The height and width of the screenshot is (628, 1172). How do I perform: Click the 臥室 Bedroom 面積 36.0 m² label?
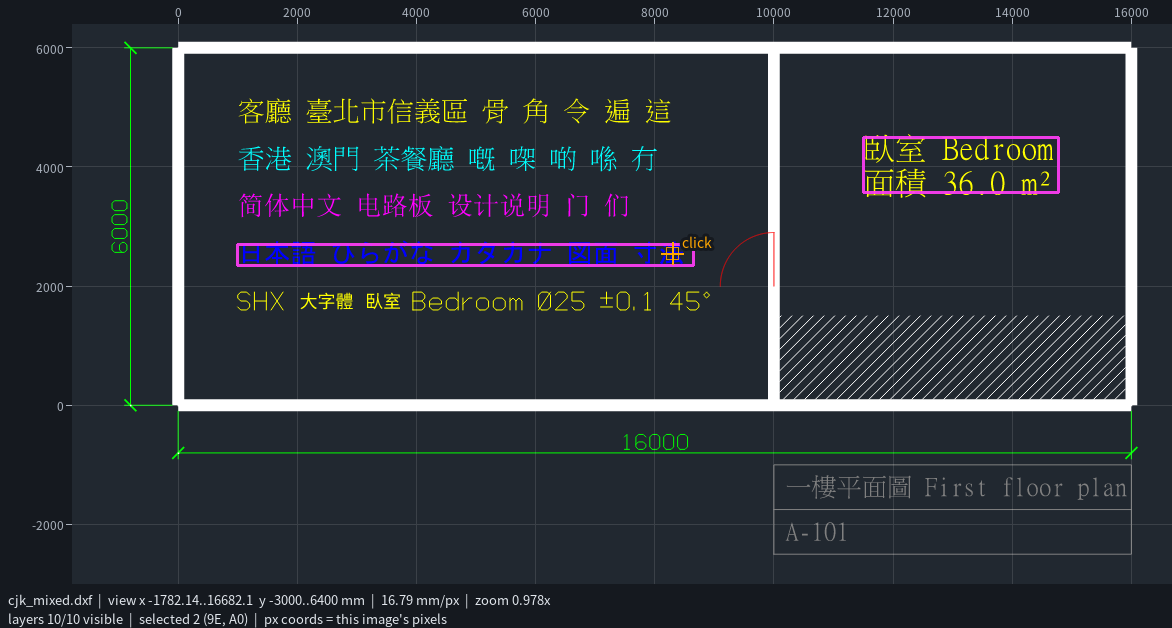[960, 165]
